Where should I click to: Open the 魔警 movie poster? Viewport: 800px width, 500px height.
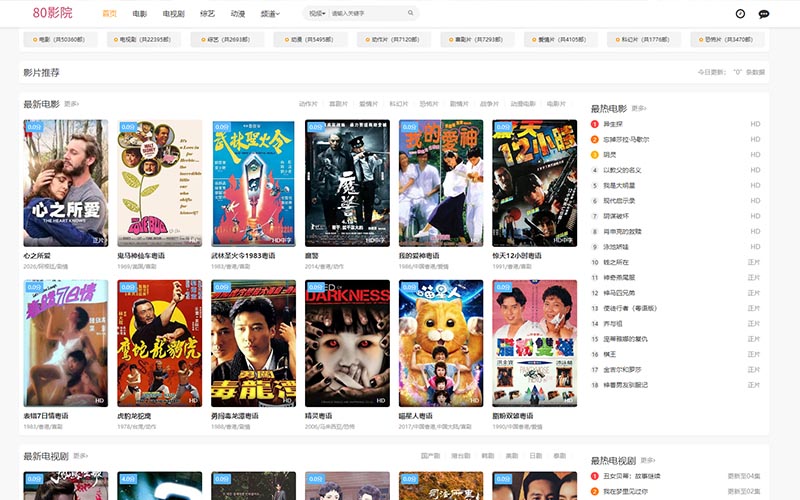(347, 183)
